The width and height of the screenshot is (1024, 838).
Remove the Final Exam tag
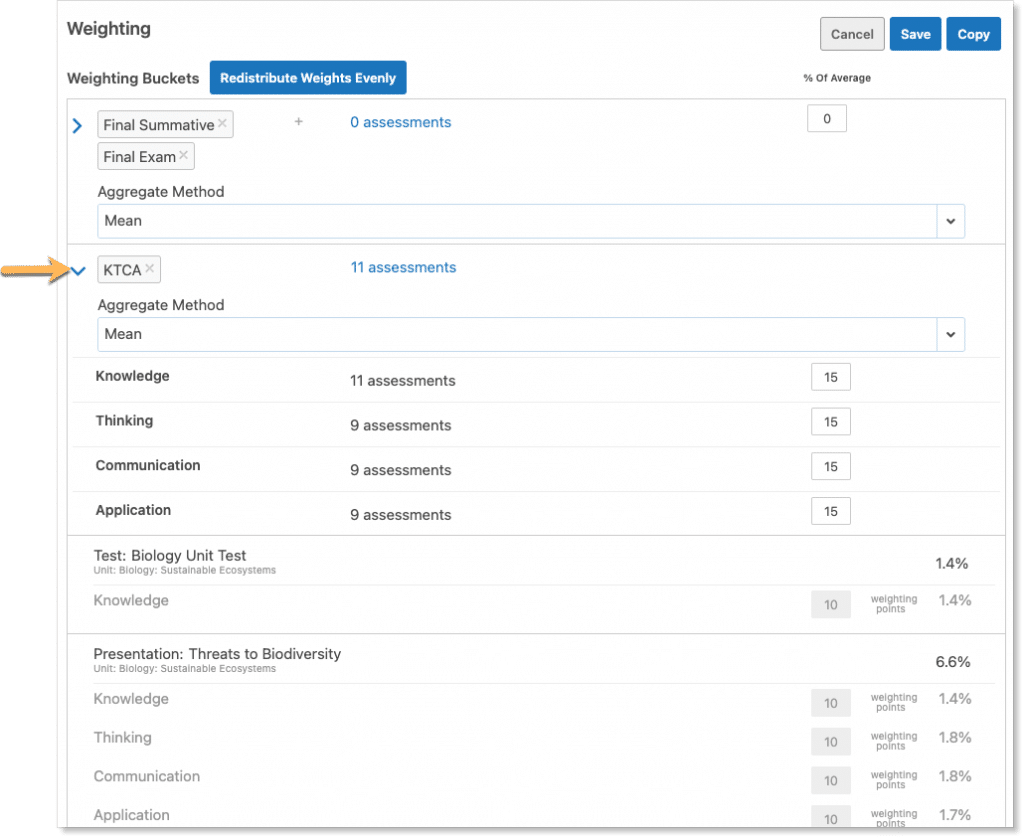point(184,156)
